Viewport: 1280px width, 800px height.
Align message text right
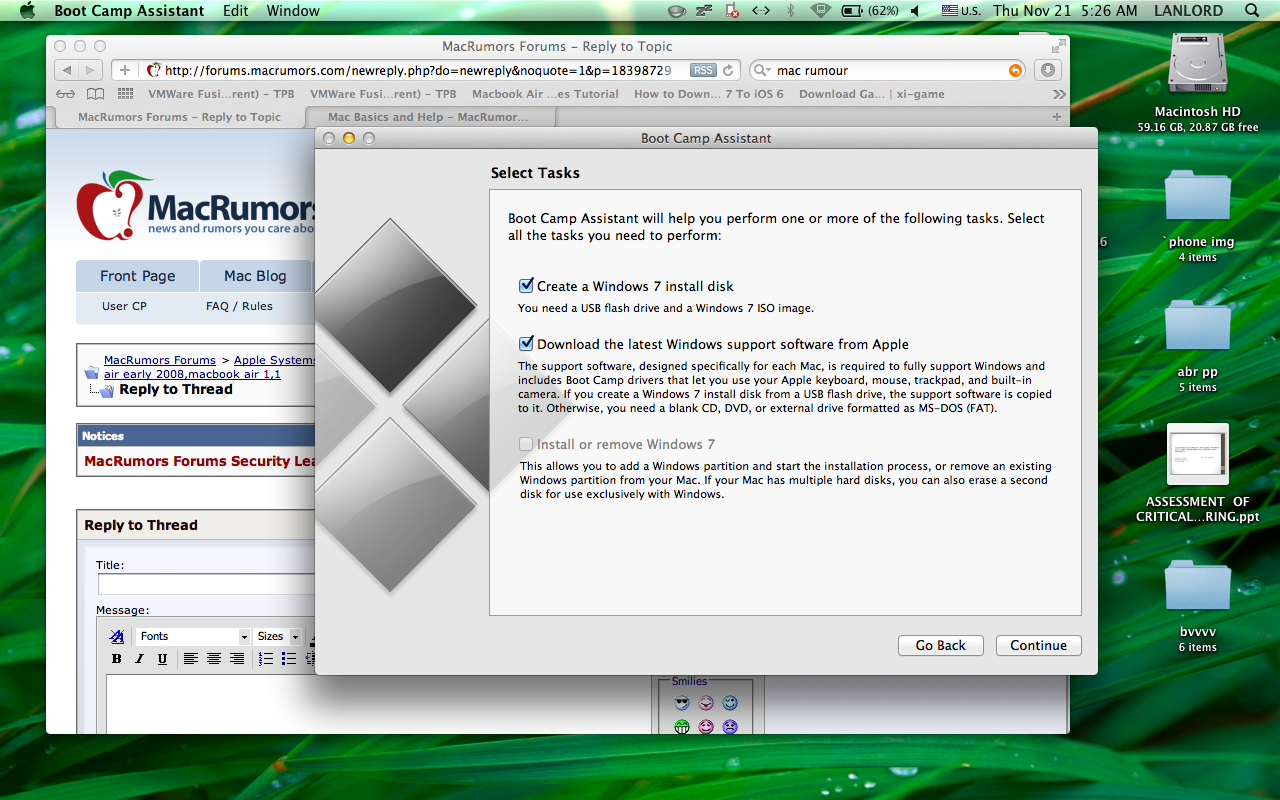click(x=237, y=658)
